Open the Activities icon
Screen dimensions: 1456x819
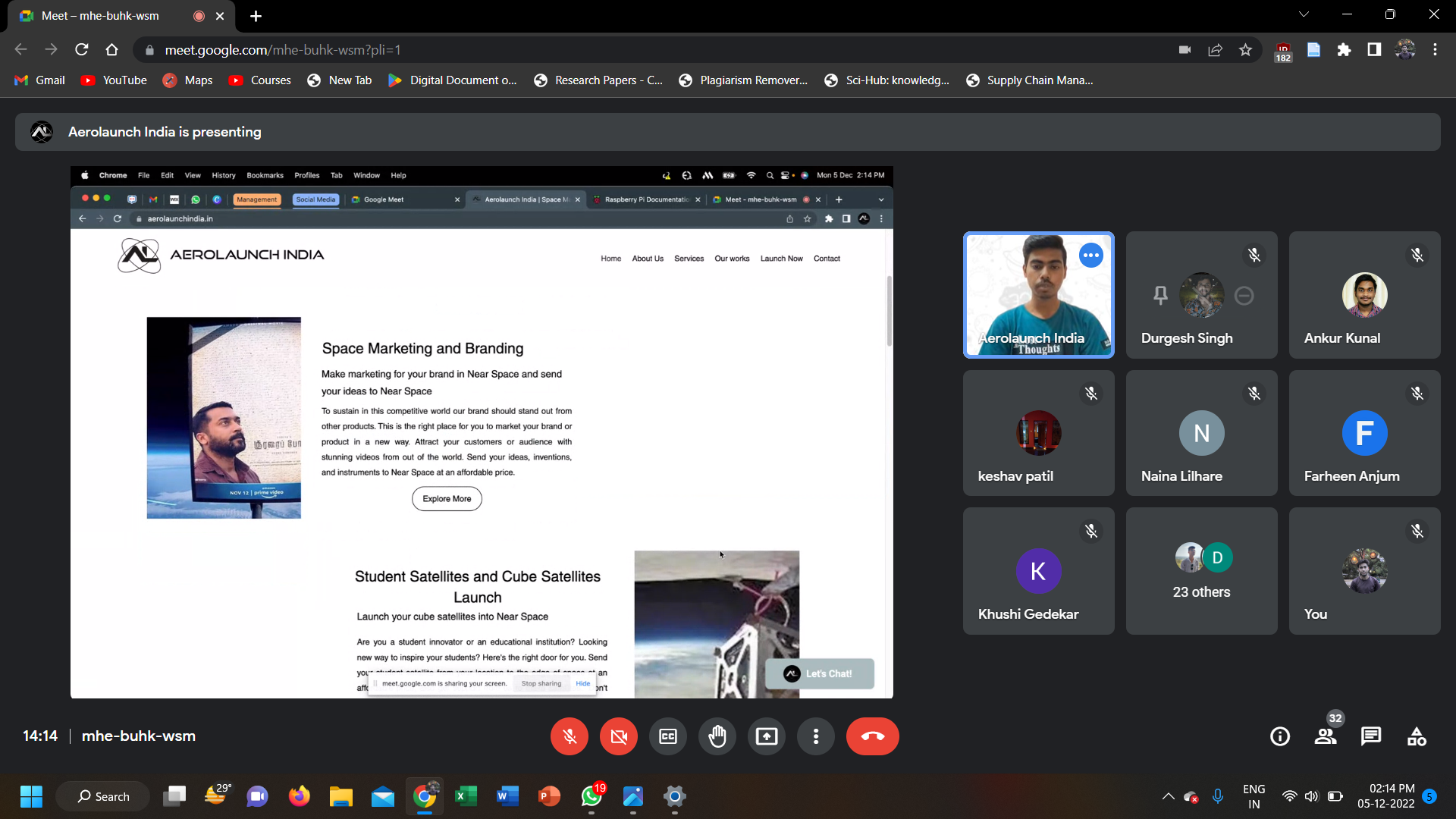[1417, 736]
